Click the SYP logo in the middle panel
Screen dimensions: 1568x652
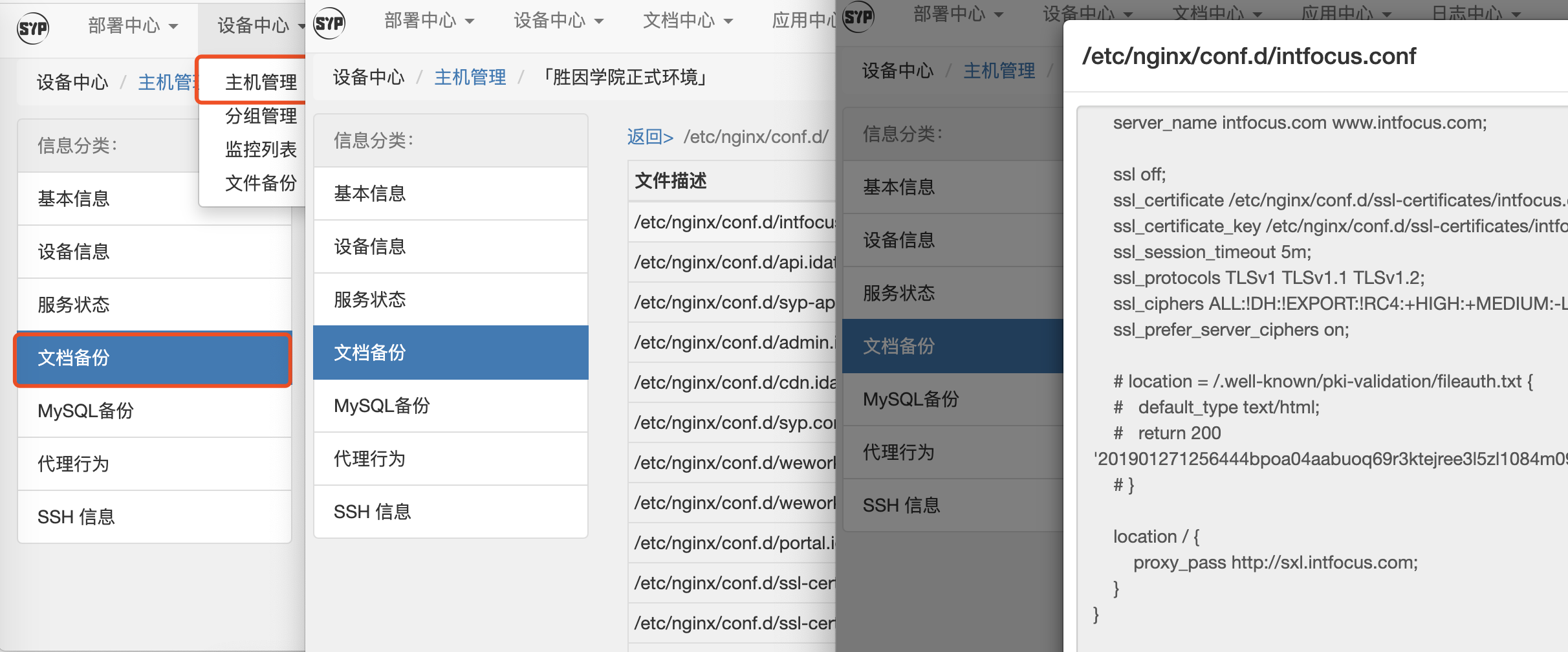[x=329, y=23]
